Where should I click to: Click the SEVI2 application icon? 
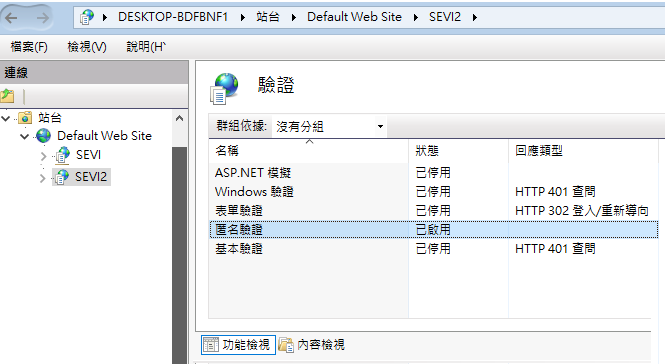[x=62, y=176]
